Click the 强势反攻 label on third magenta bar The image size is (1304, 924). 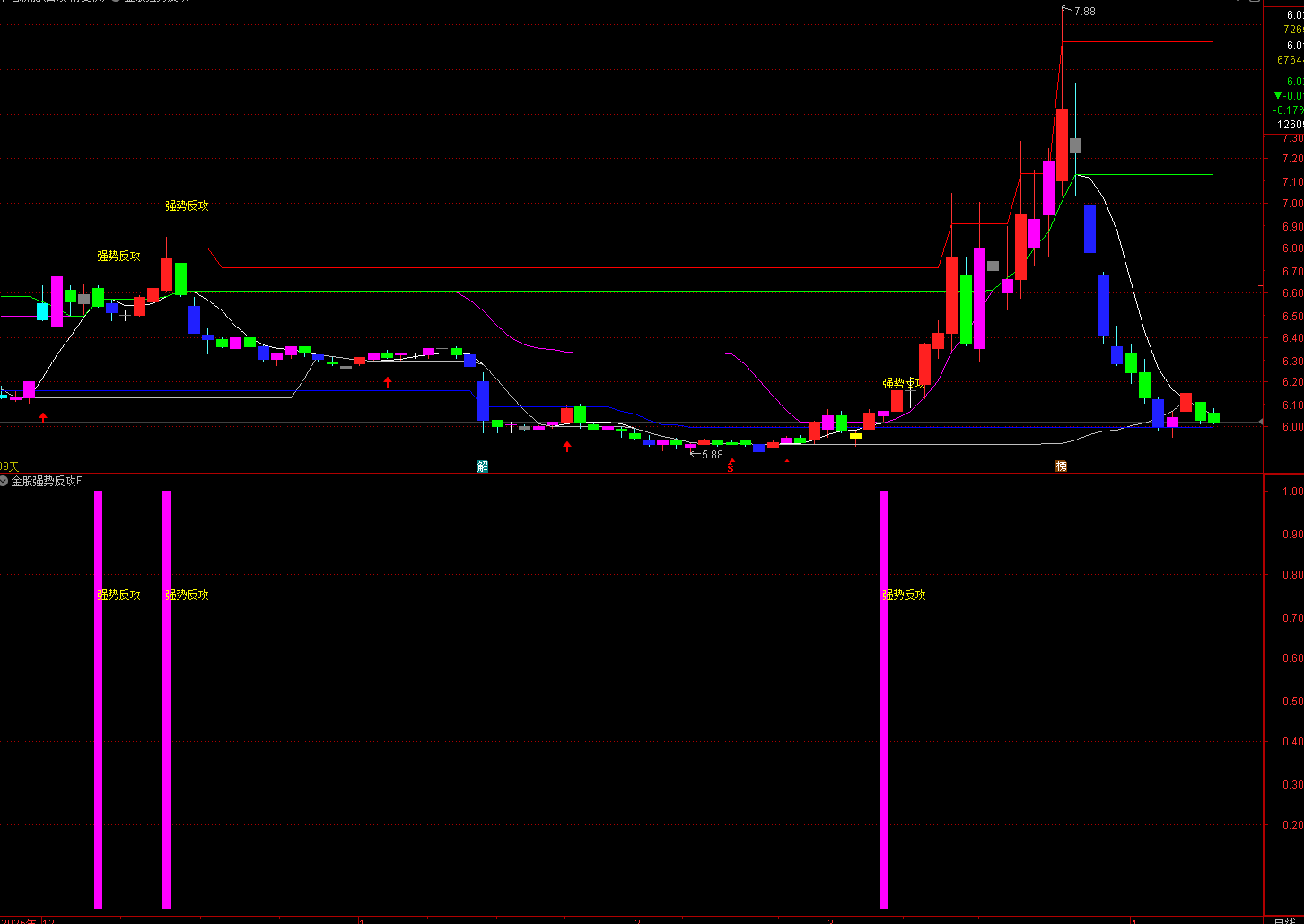tap(904, 595)
